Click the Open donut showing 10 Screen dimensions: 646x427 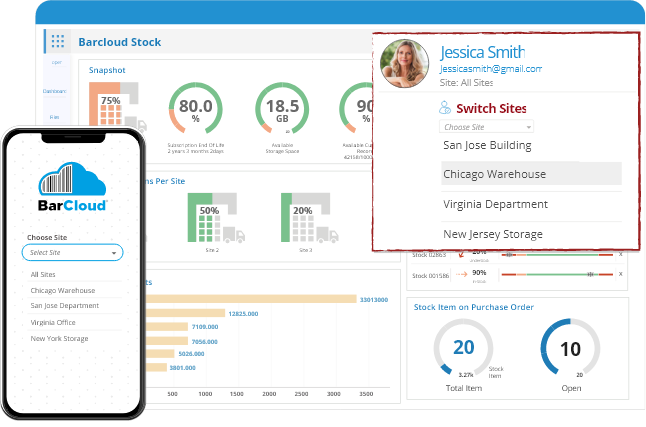tap(570, 347)
